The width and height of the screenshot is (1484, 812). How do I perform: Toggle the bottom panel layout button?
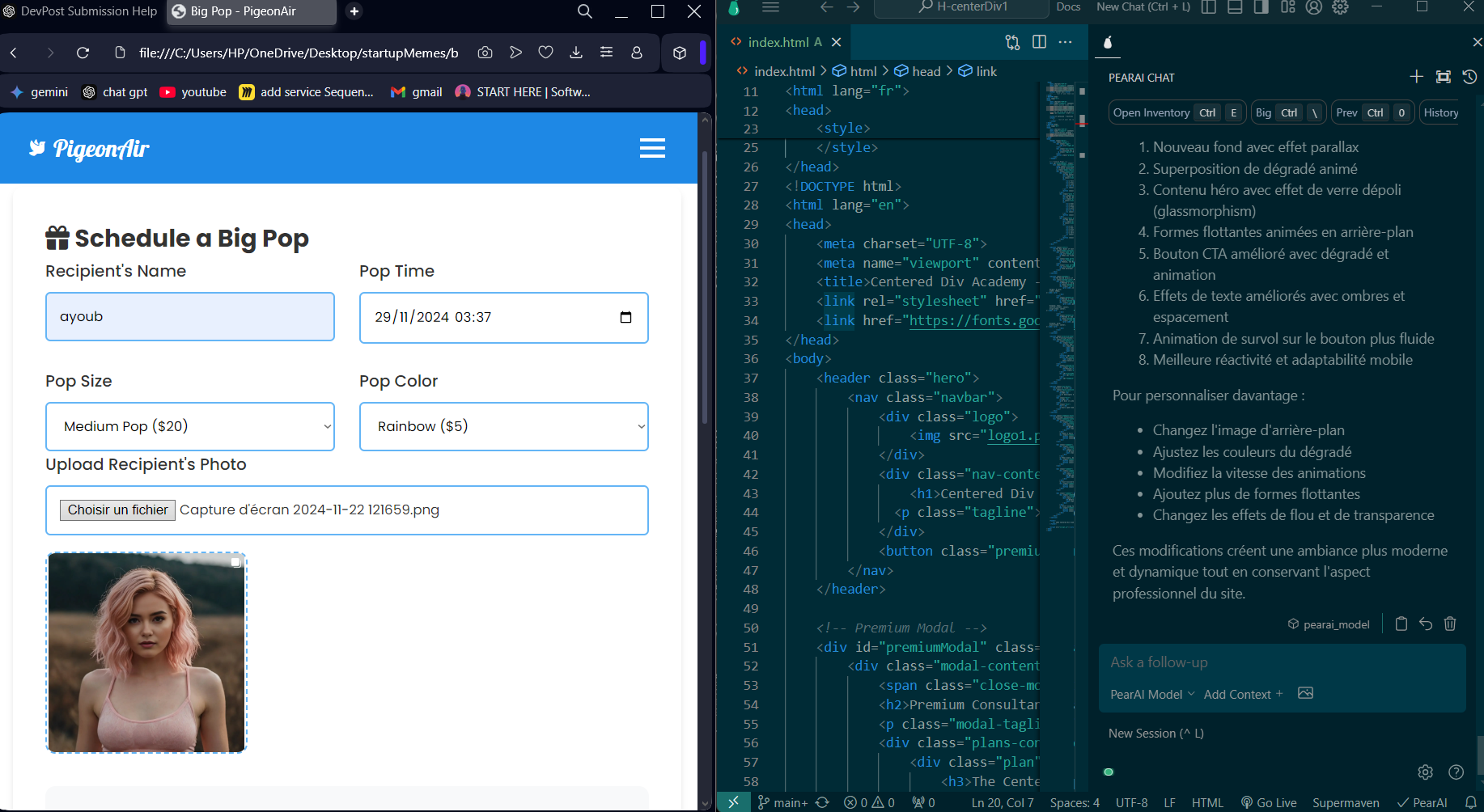[1235, 7]
